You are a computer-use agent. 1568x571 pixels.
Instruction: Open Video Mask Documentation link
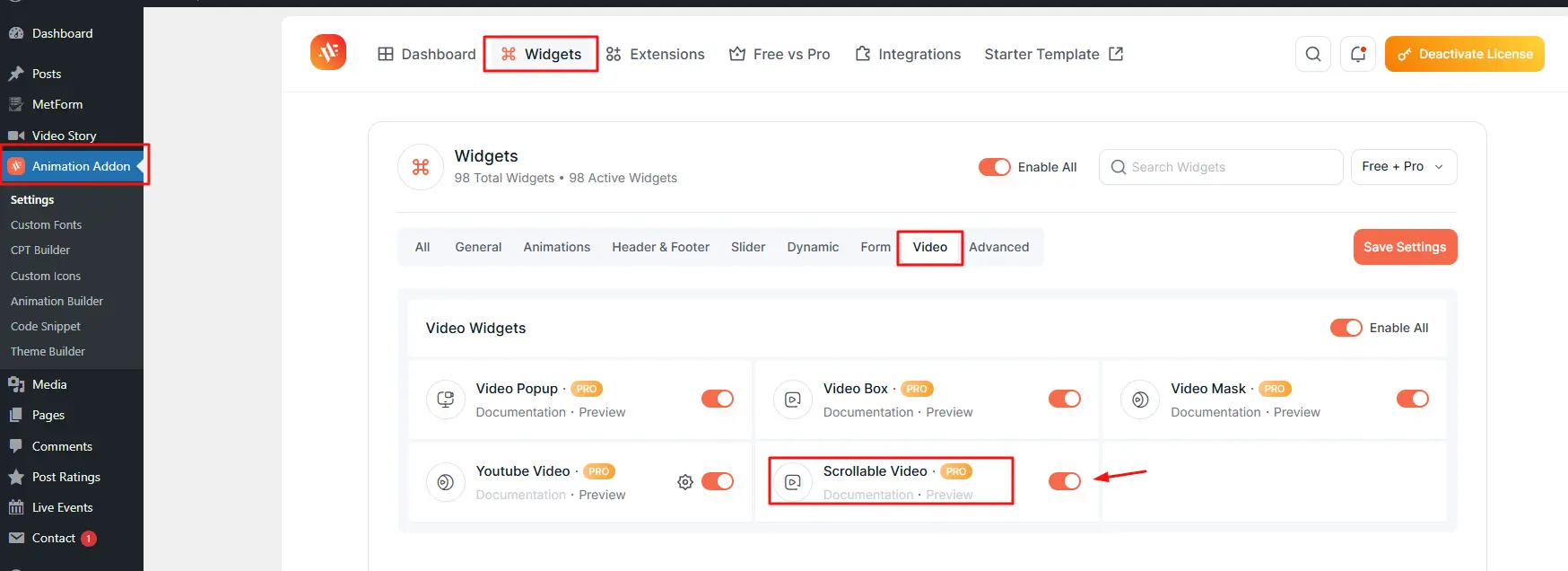[1215, 412]
